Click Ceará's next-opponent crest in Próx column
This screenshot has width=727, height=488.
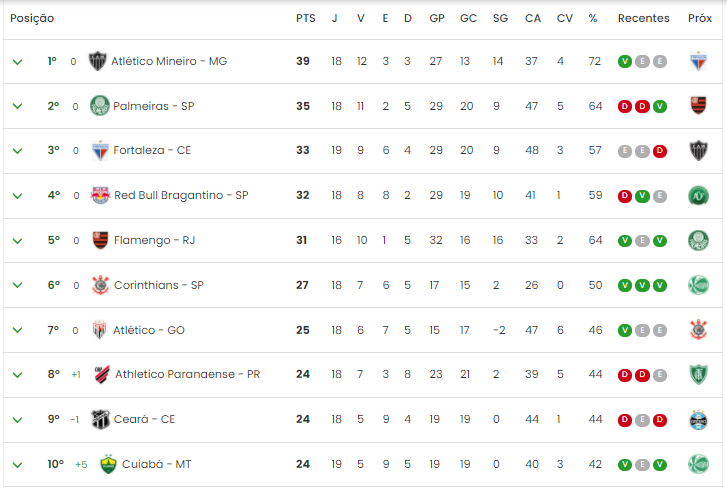698,420
